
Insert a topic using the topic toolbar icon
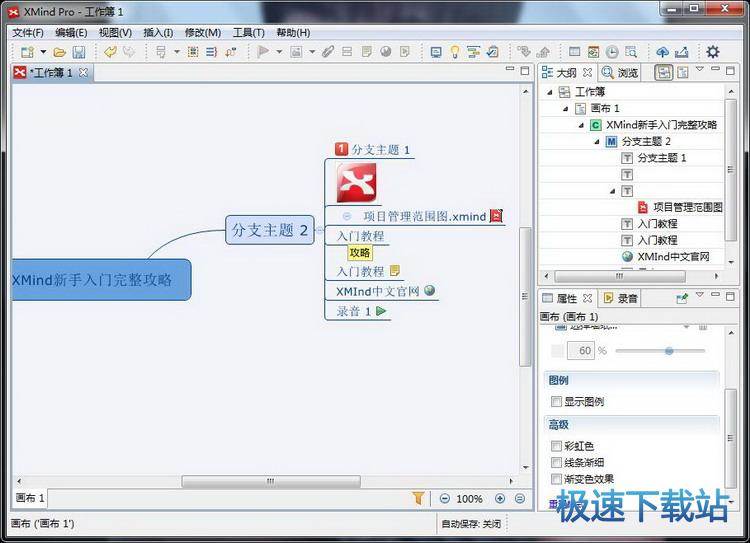(x=161, y=52)
